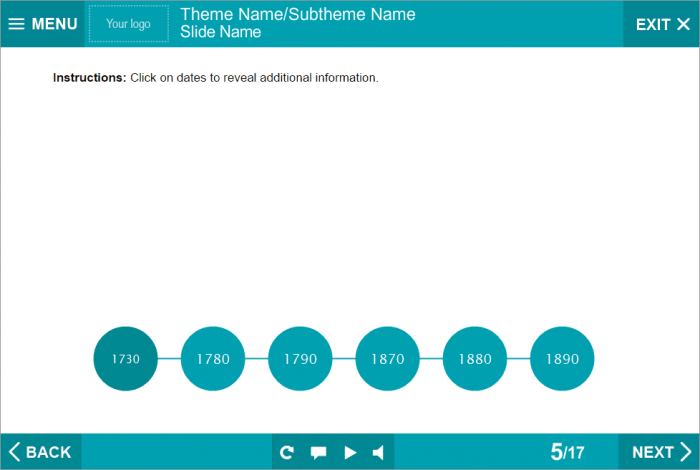700x470 pixels.
Task: Select the 1730 timeline date
Action: coord(126,359)
